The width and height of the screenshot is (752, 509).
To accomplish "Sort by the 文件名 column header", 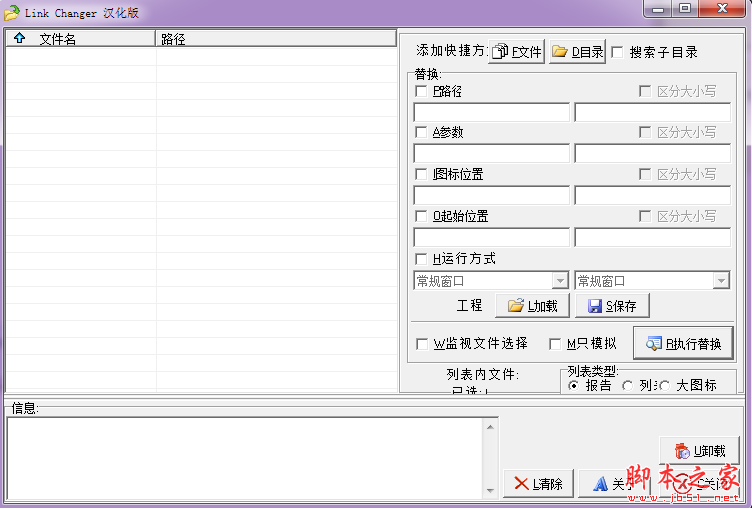I will pos(81,39).
